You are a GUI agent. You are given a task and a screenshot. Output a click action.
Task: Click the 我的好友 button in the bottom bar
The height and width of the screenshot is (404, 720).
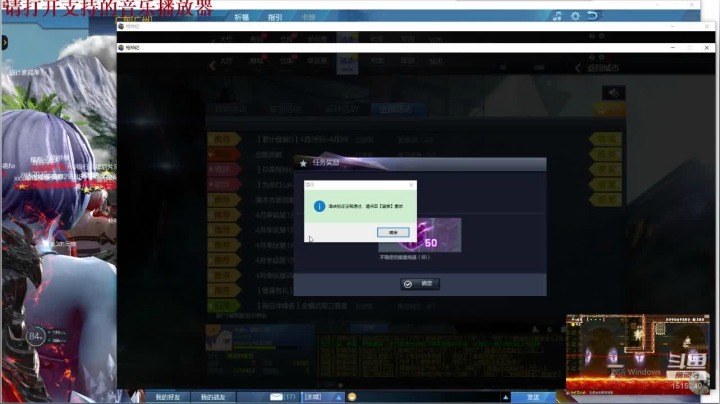point(167,397)
